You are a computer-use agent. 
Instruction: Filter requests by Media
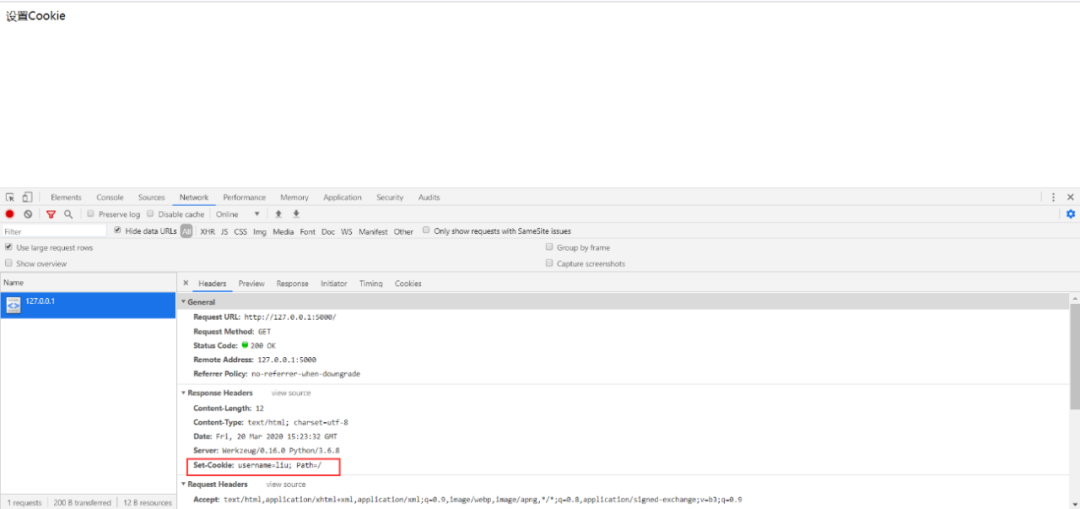[x=283, y=231]
